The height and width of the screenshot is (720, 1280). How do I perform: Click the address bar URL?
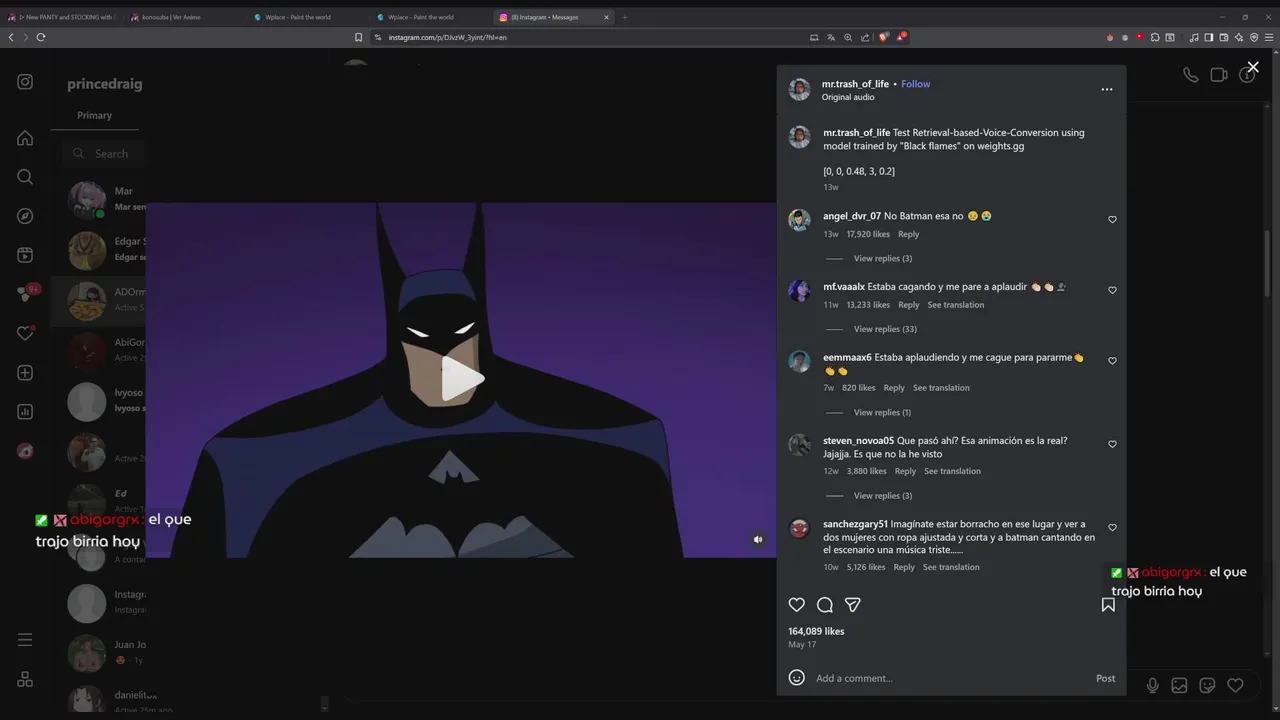click(x=447, y=37)
